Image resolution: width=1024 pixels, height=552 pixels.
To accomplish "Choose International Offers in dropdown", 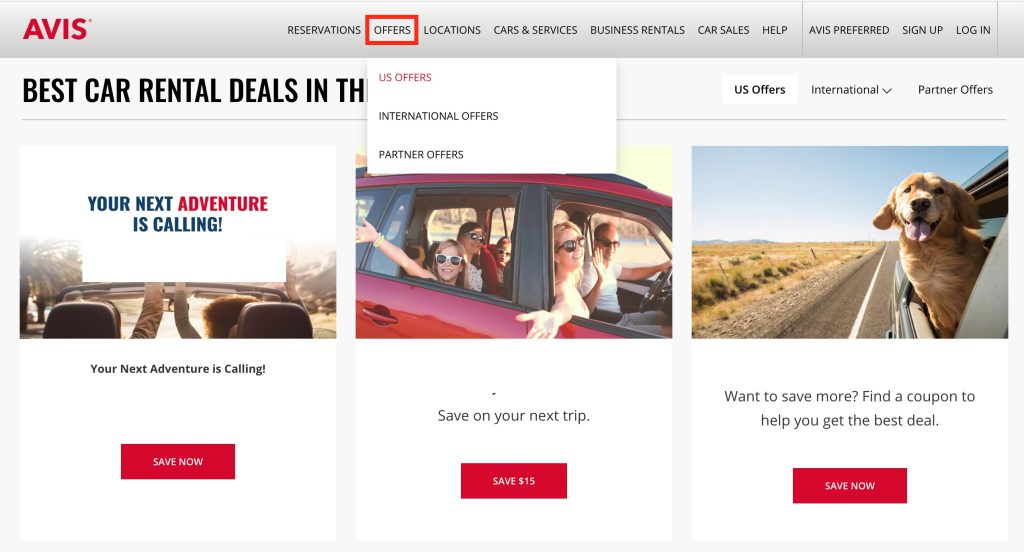I will pos(438,116).
